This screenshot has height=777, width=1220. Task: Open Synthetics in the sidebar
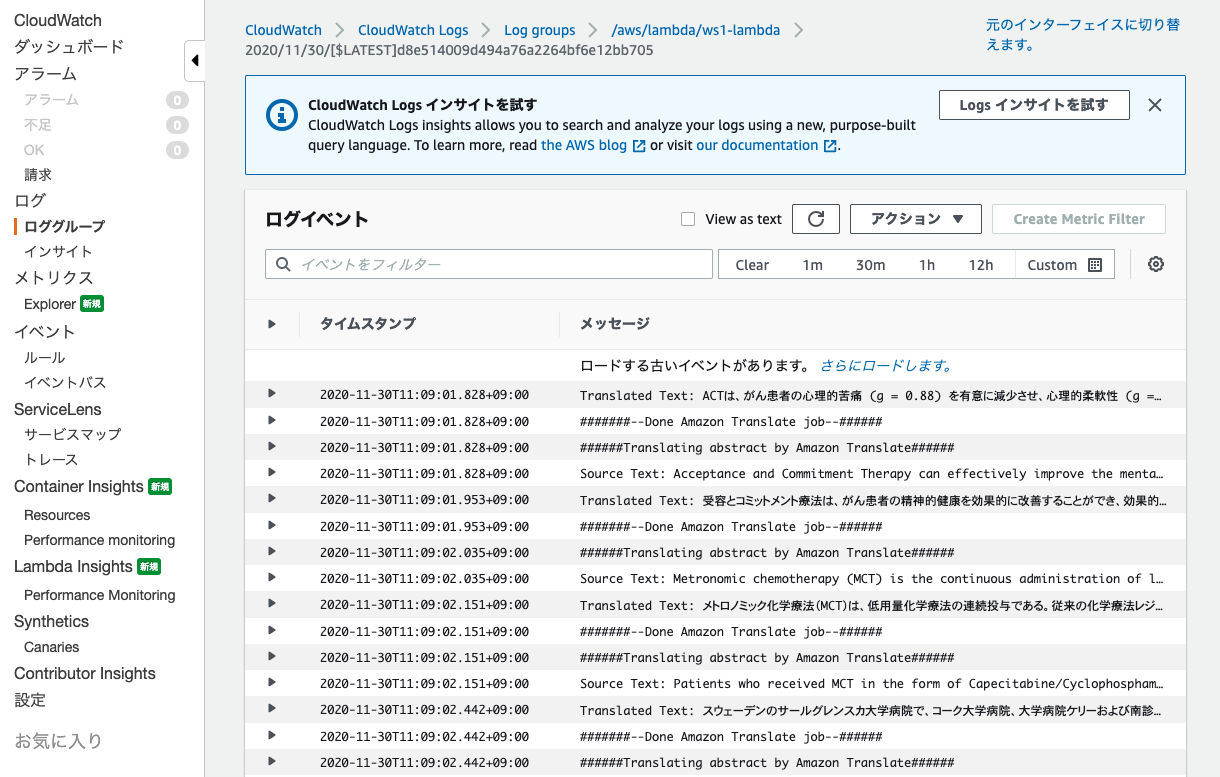click(52, 622)
